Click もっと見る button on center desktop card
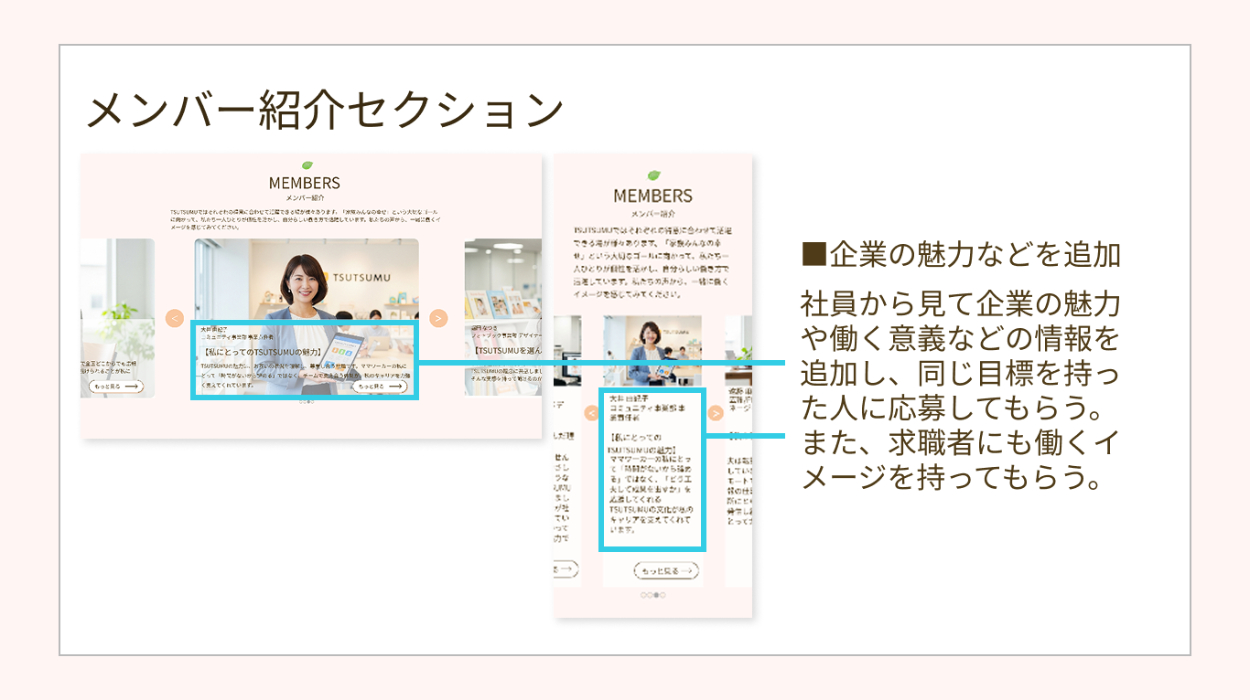Screen dimensions: 1250x700 [380, 386]
